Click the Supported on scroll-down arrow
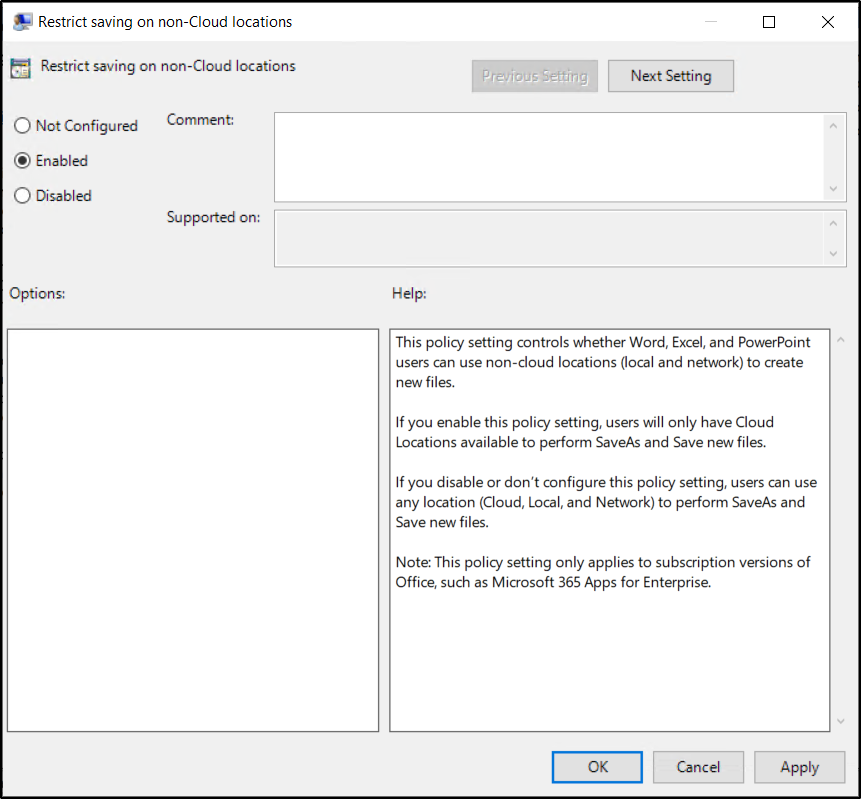Screen dimensions: 861x799 point(834,255)
